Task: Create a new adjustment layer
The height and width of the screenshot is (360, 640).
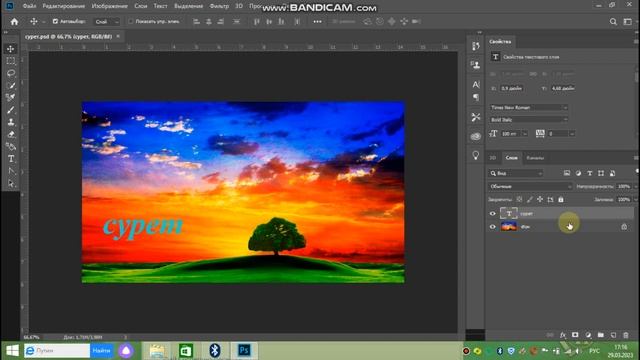Action: [x=588, y=335]
